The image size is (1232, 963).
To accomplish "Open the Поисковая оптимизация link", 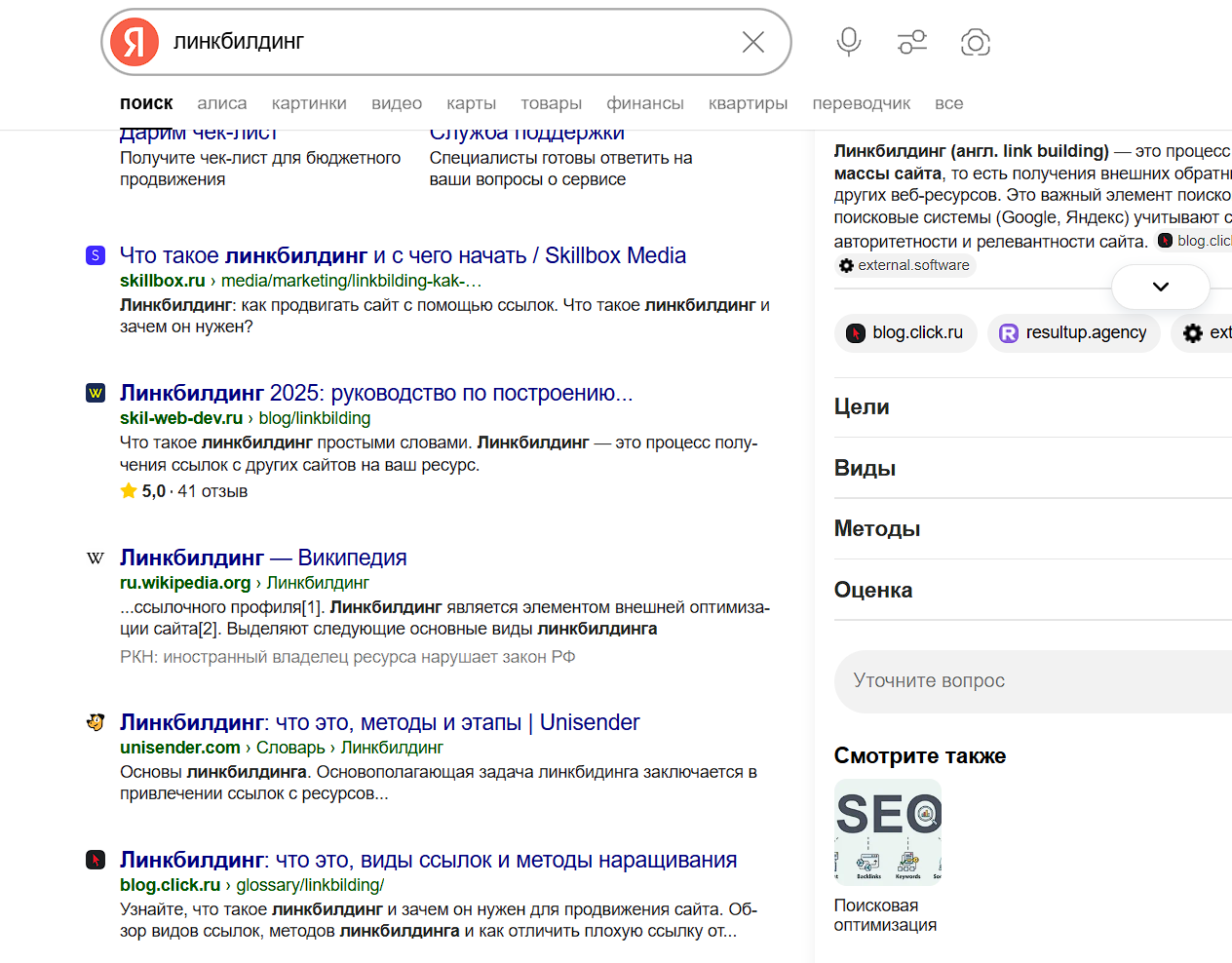I will click(885, 915).
